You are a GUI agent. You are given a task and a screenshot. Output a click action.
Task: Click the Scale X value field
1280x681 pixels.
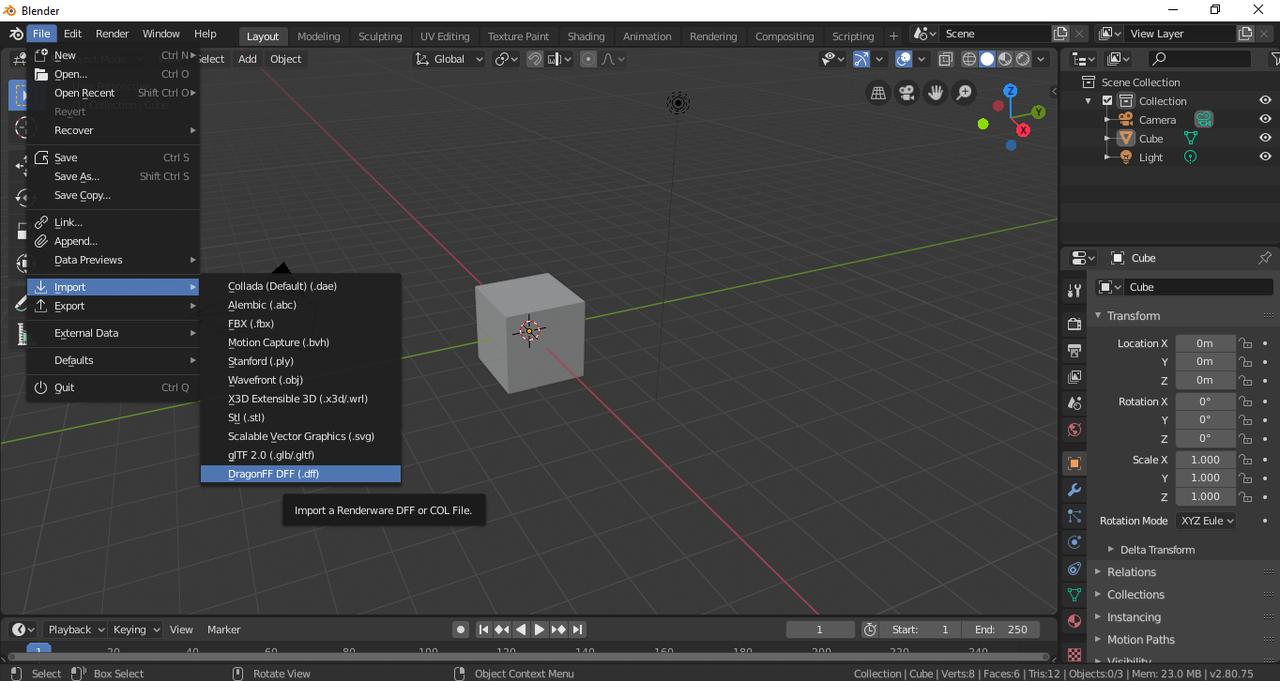[x=1205, y=460]
